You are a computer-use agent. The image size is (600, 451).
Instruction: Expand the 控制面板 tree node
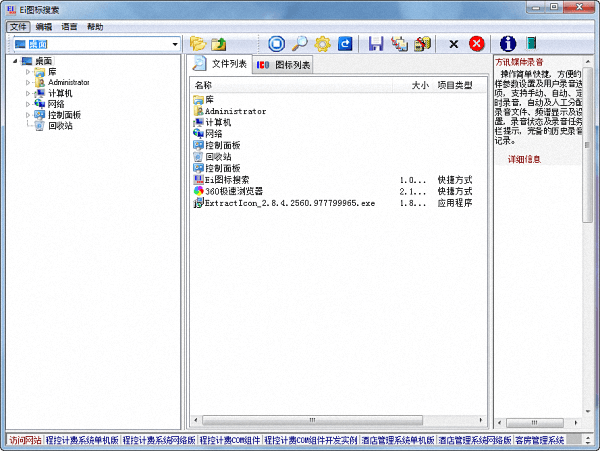28,114
